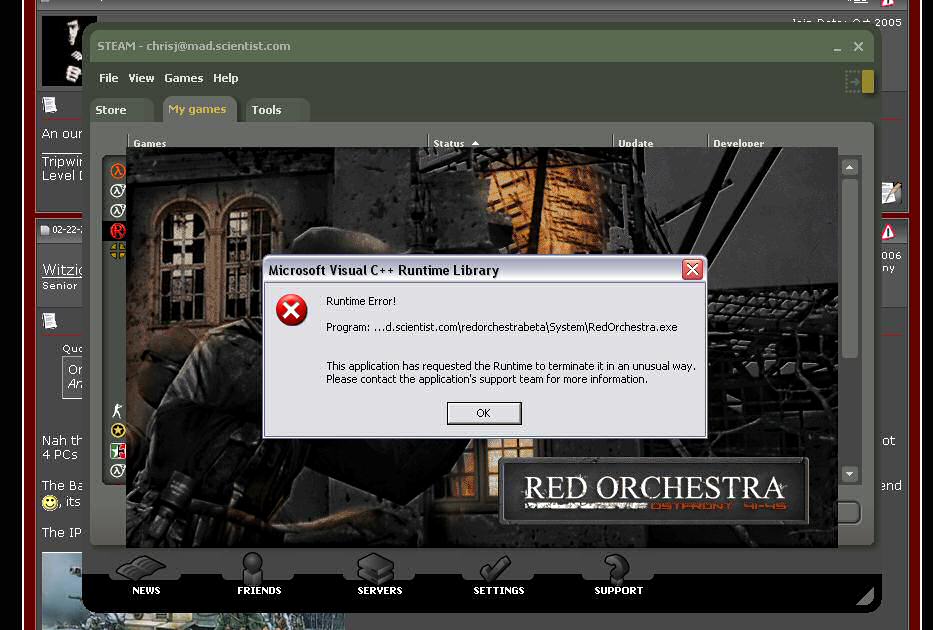This screenshot has width=933, height=630.
Task: Sort list by Developer column header
Action: 738,143
